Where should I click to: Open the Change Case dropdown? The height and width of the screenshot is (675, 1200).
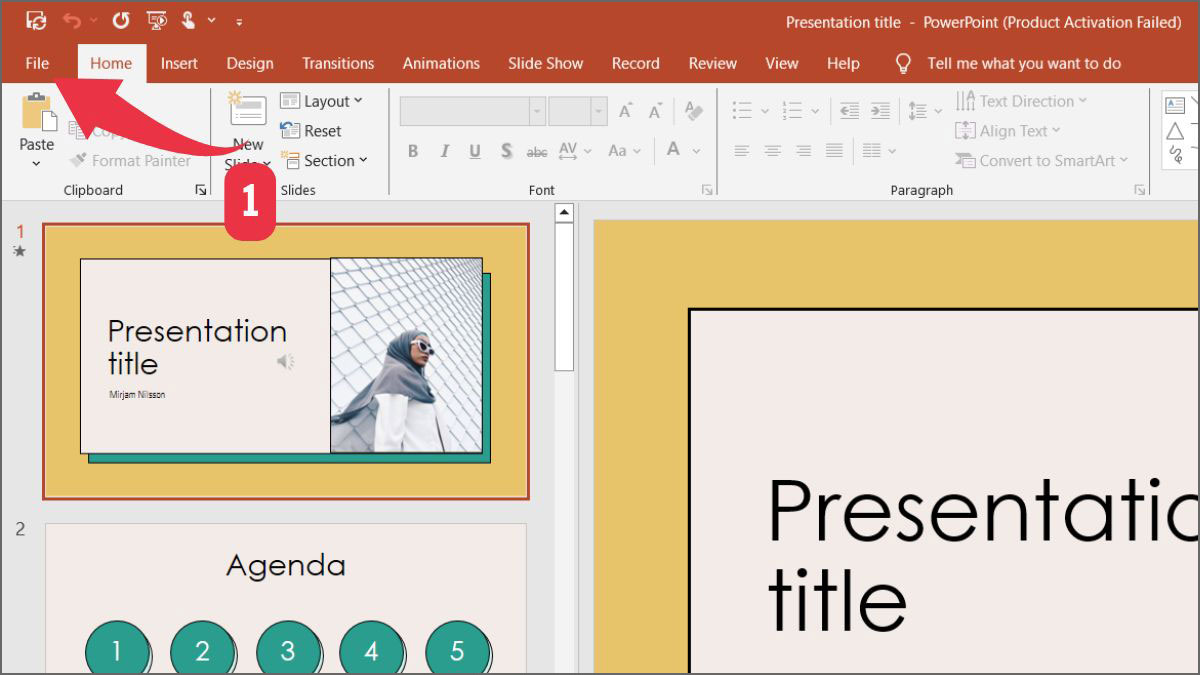point(622,151)
